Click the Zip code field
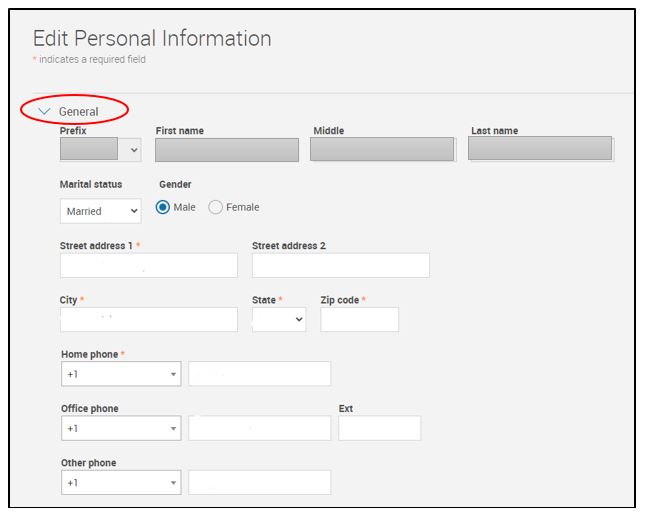The image size is (647, 516). (x=359, y=319)
